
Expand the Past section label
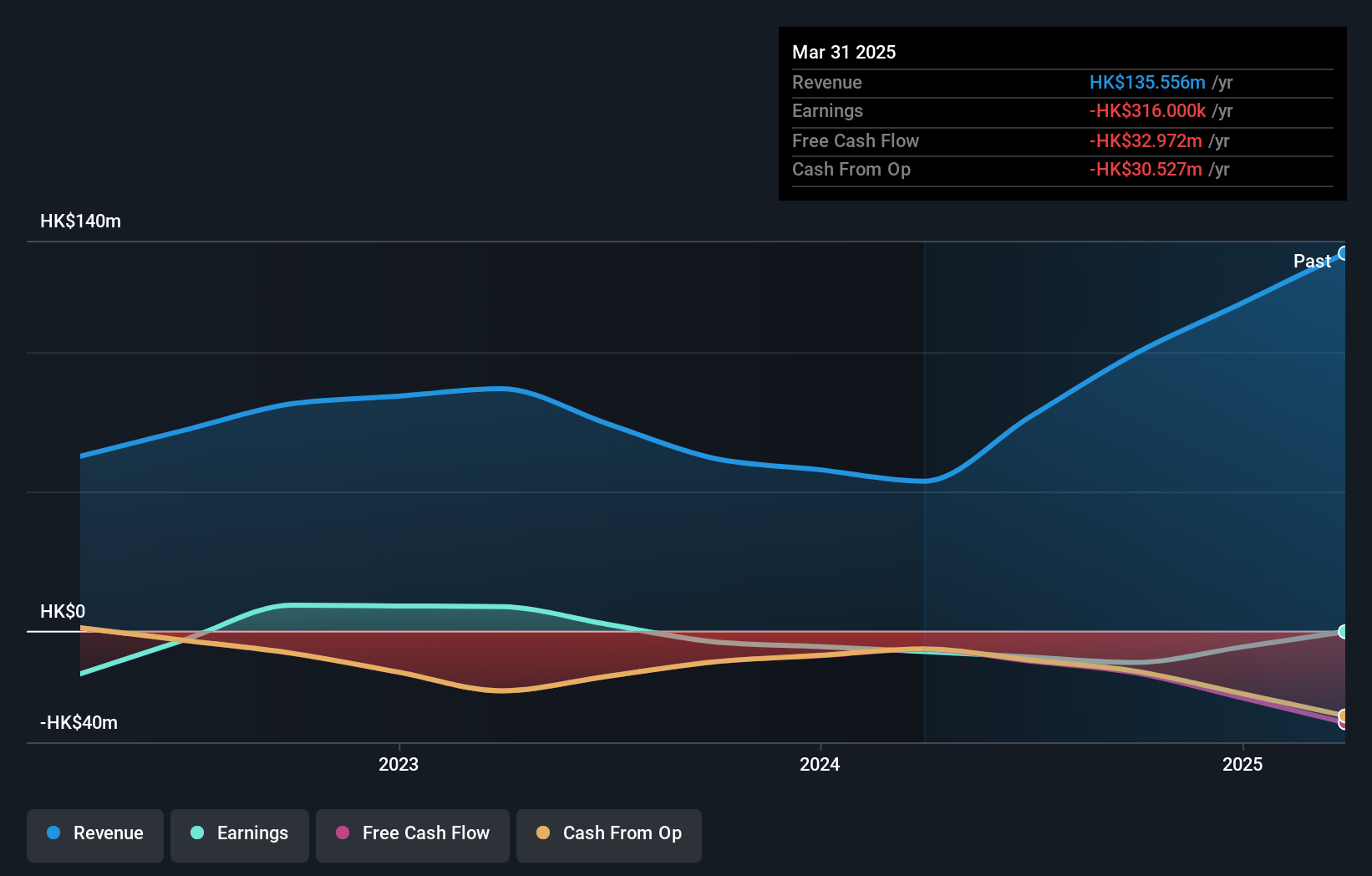tap(1312, 261)
